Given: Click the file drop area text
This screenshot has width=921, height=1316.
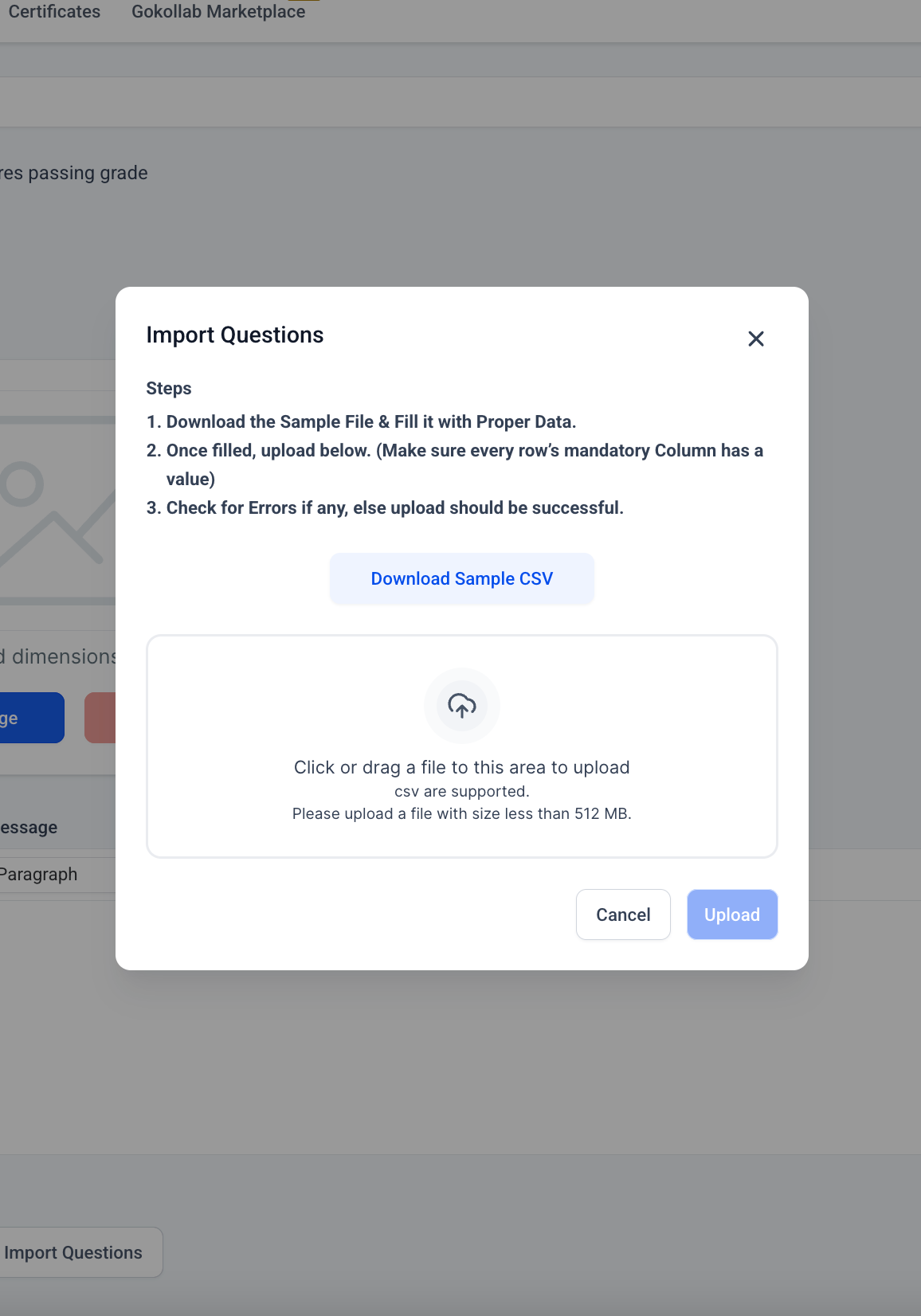Looking at the screenshot, I should pyautogui.click(x=462, y=767).
